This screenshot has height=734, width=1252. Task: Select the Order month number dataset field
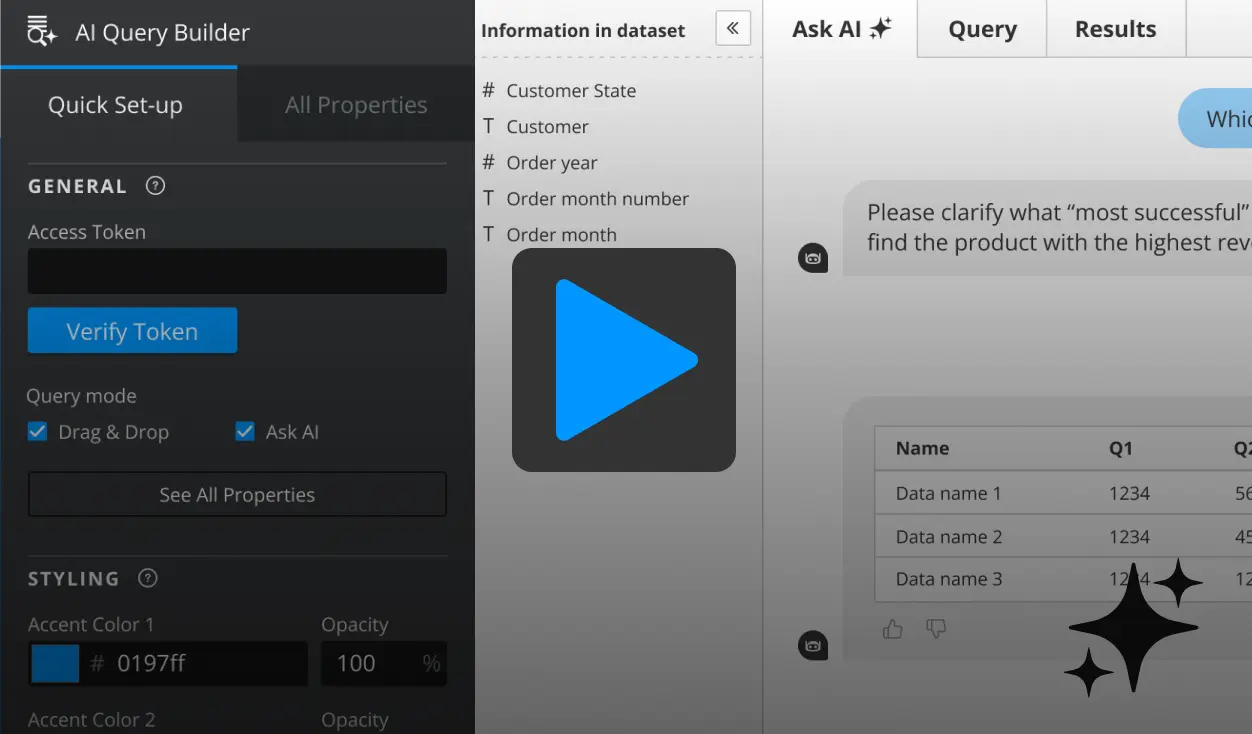[x=597, y=199]
